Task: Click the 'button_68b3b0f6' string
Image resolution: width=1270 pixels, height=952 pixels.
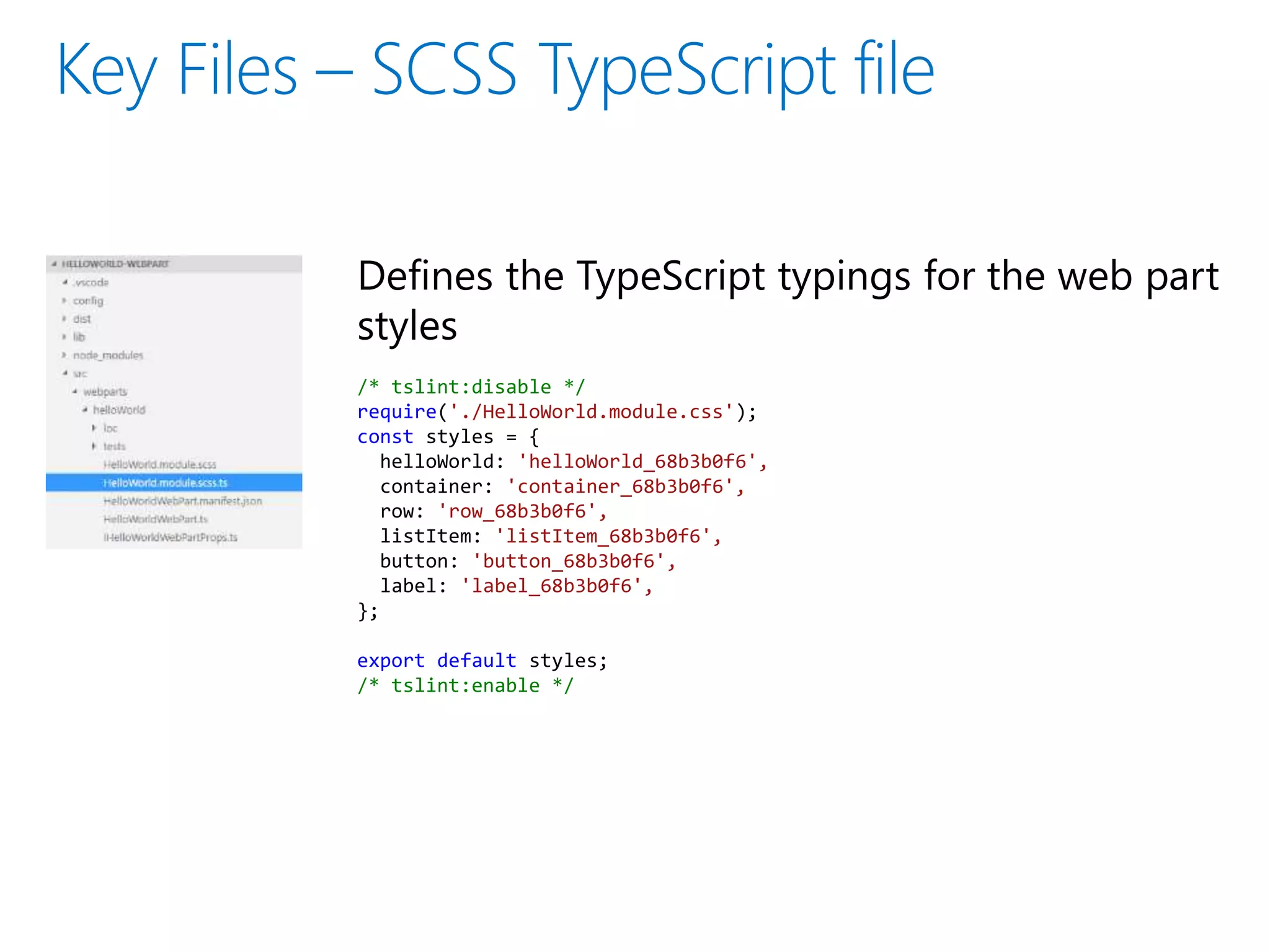Action: click(x=569, y=561)
